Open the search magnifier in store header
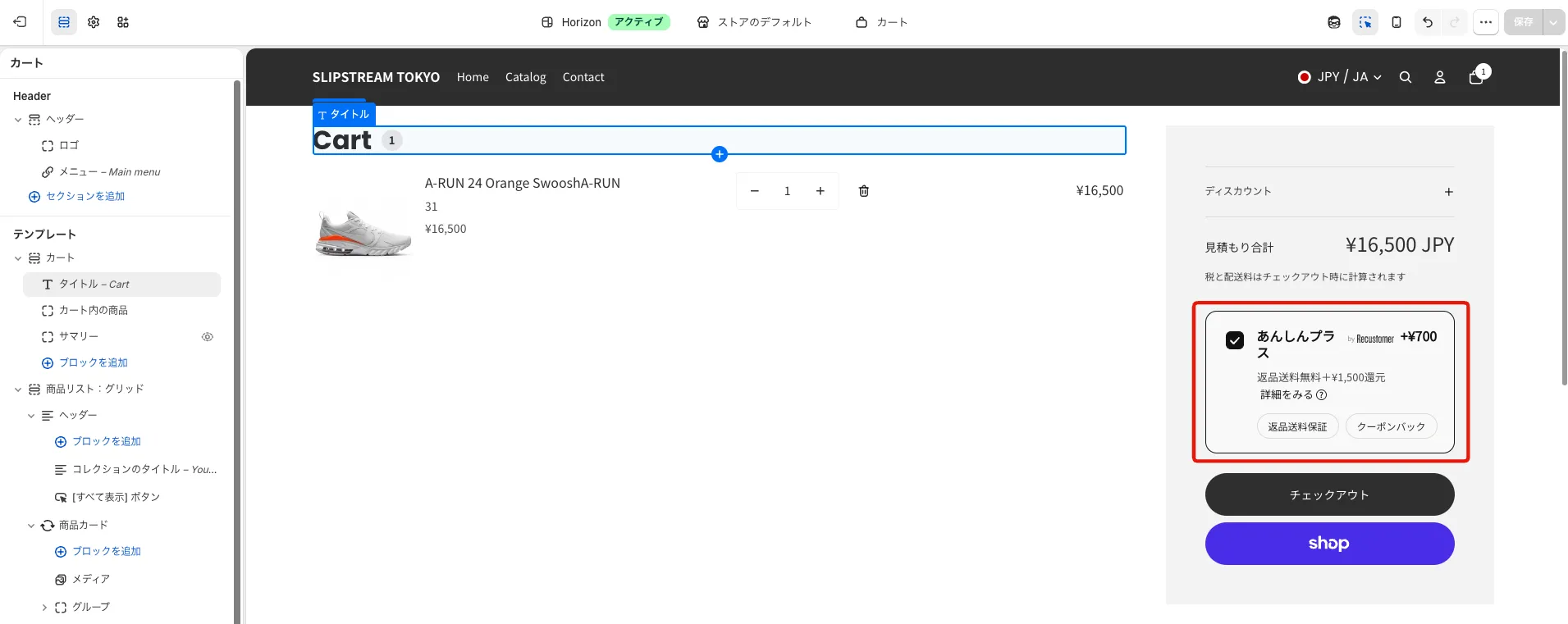Image resolution: width=1568 pixels, height=624 pixels. pos(1406,77)
